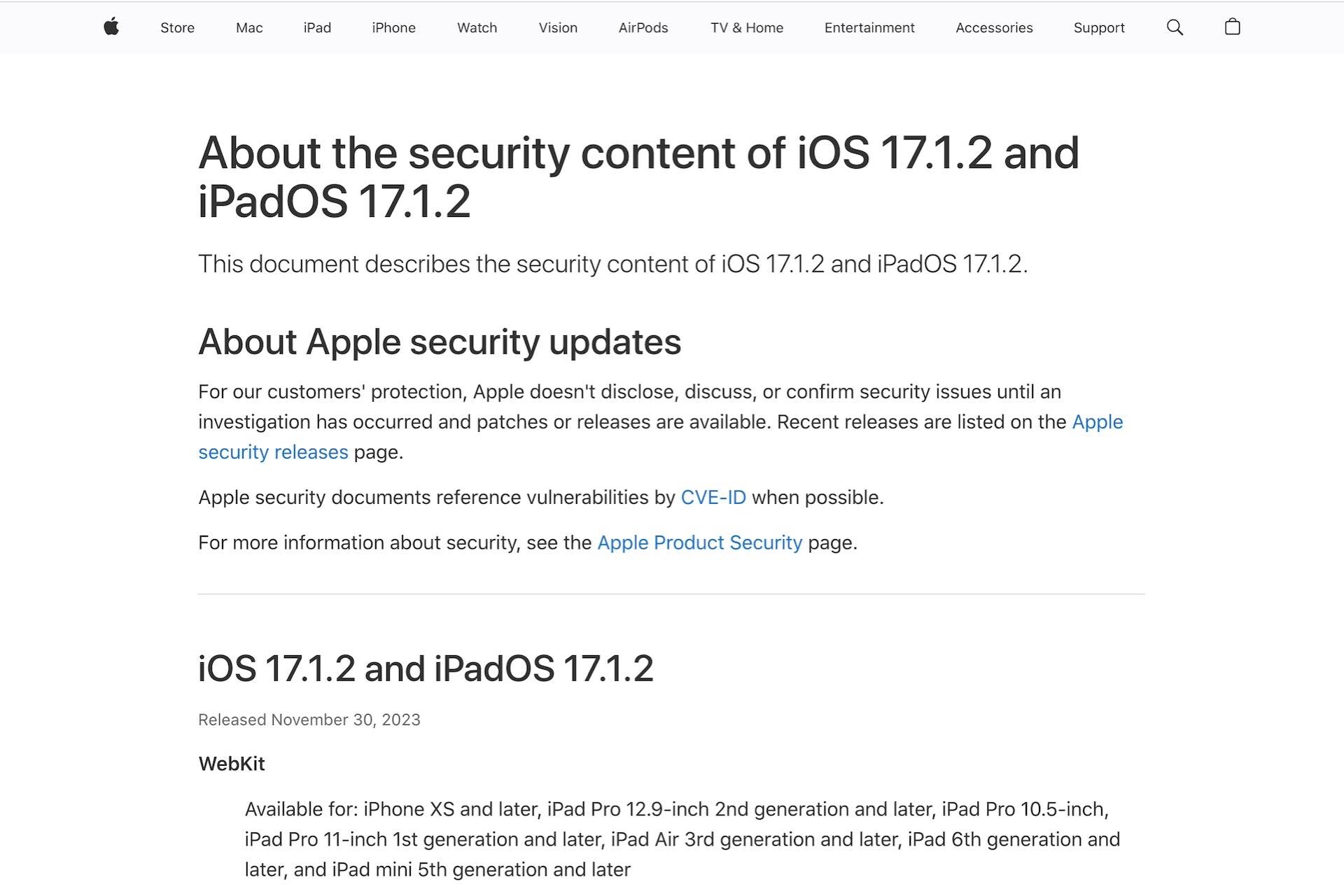This screenshot has width=1344, height=896.
Task: Open the shopping bag icon
Action: pyautogui.click(x=1233, y=27)
